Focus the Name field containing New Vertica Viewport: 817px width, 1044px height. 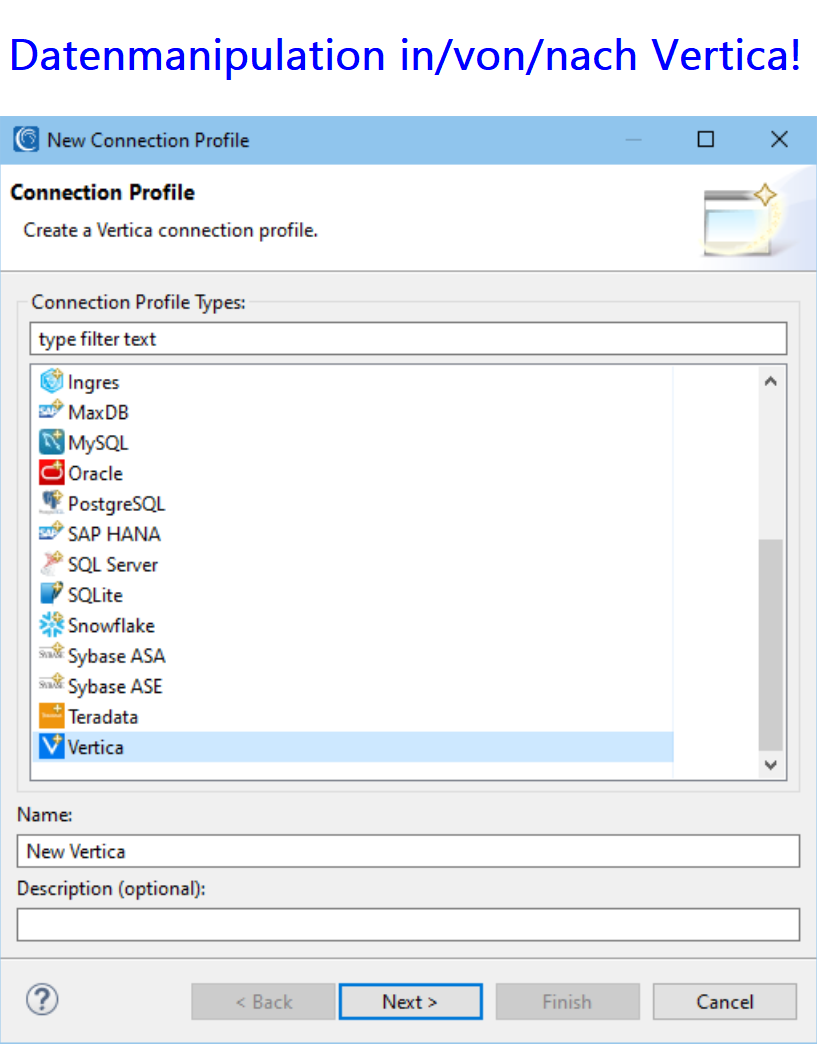tap(408, 851)
